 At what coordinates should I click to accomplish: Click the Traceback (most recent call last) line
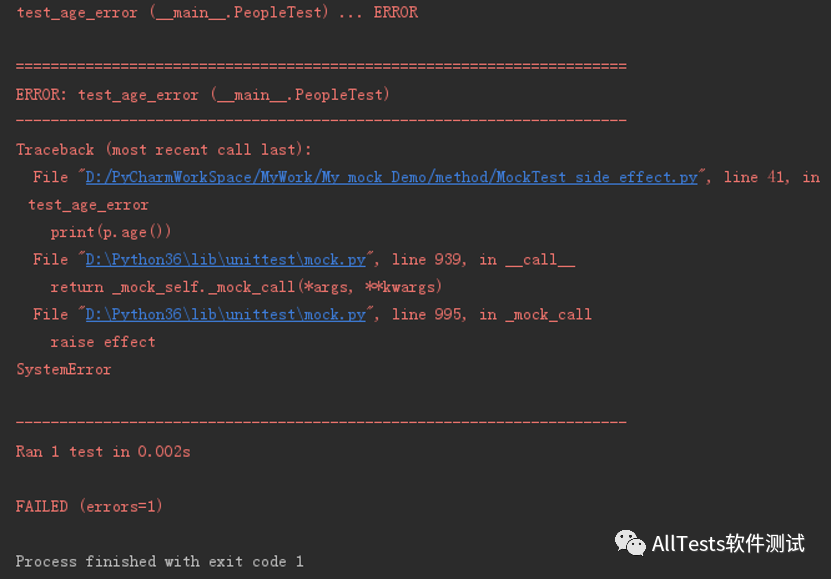coord(163,150)
